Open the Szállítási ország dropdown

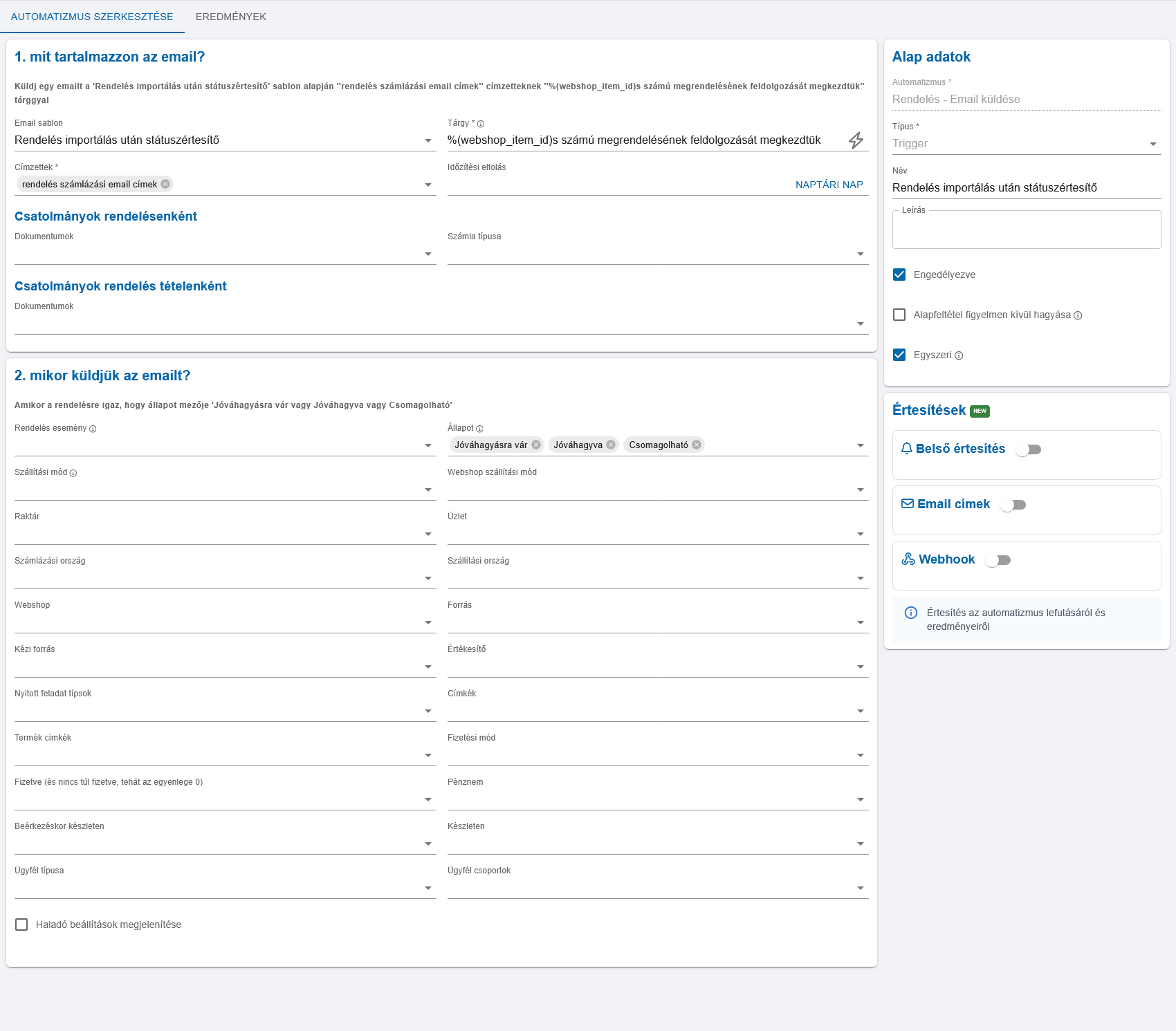658,578
